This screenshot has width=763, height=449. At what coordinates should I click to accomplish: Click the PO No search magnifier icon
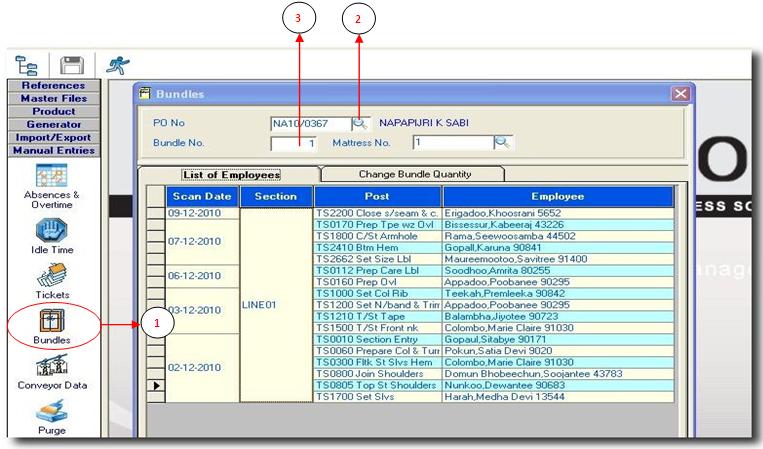coord(359,123)
